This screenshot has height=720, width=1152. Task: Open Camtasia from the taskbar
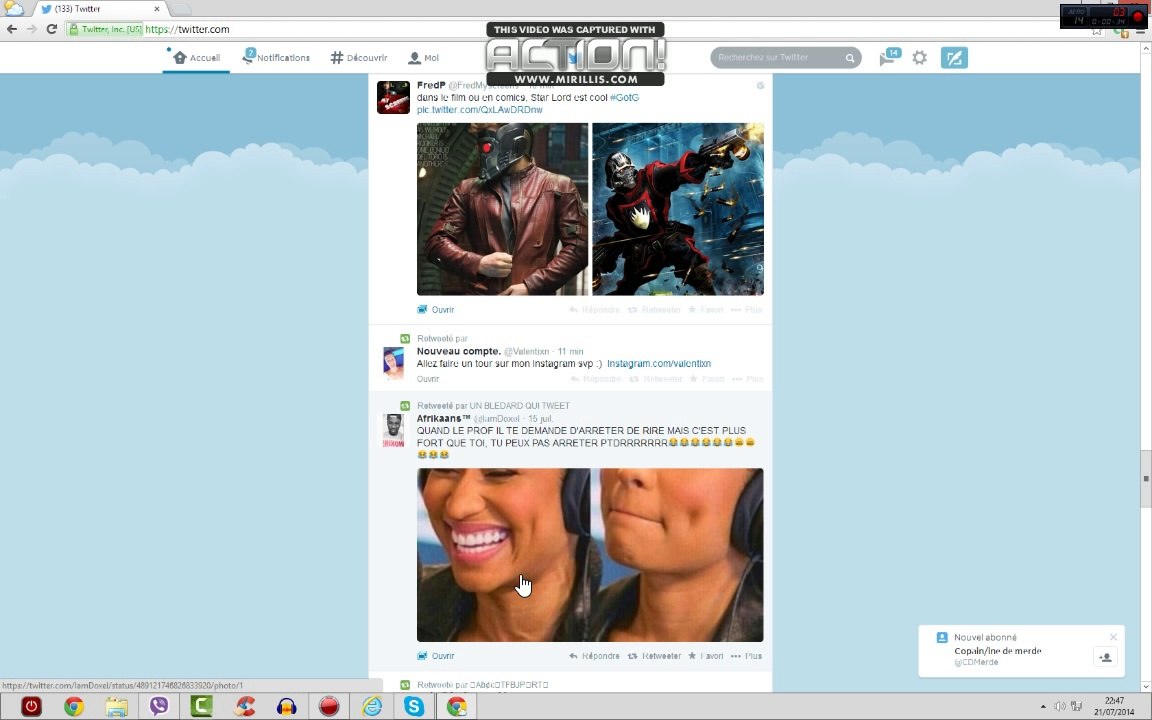tap(201, 706)
